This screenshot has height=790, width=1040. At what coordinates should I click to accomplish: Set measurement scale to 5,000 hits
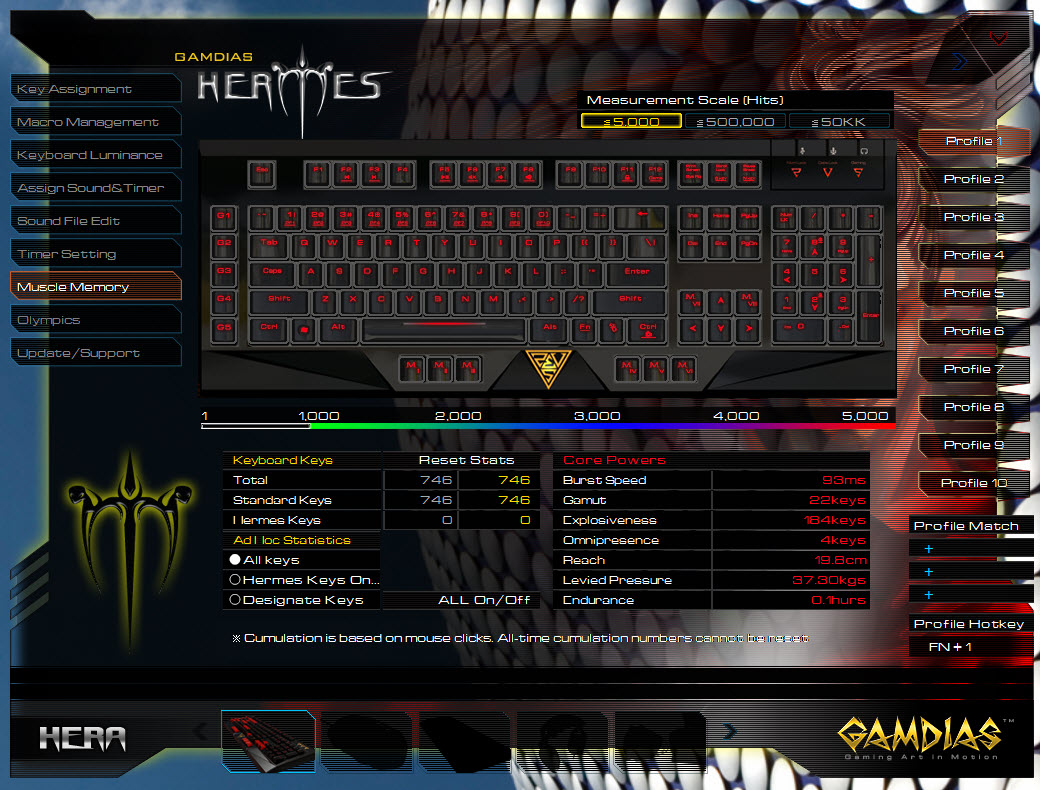coord(631,121)
